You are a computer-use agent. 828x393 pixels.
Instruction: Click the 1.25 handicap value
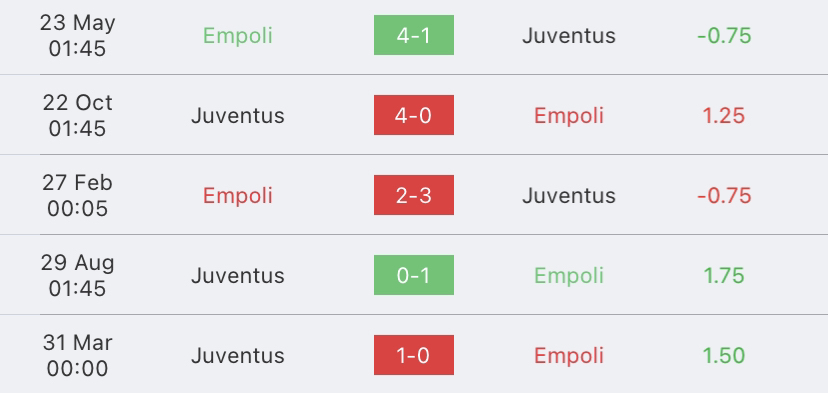(x=723, y=116)
